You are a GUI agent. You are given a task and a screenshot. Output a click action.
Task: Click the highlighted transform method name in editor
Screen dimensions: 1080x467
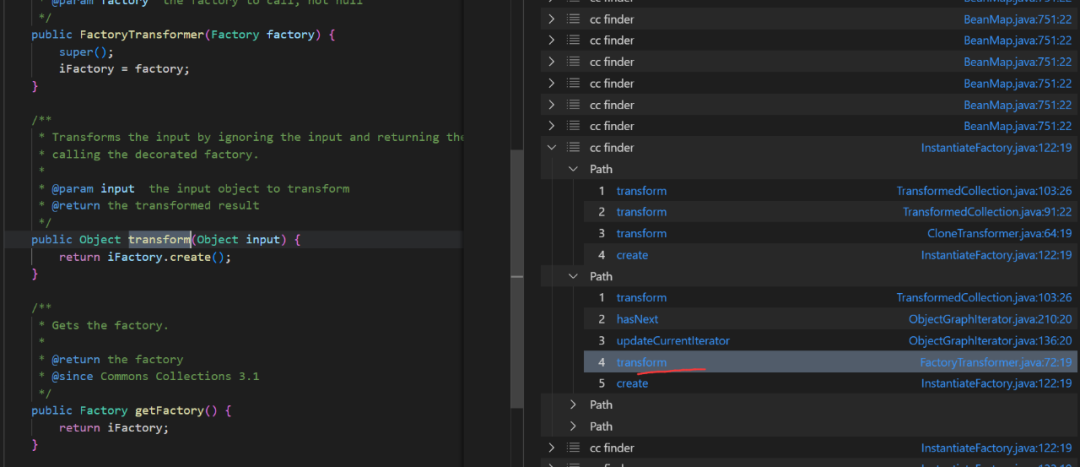(159, 240)
